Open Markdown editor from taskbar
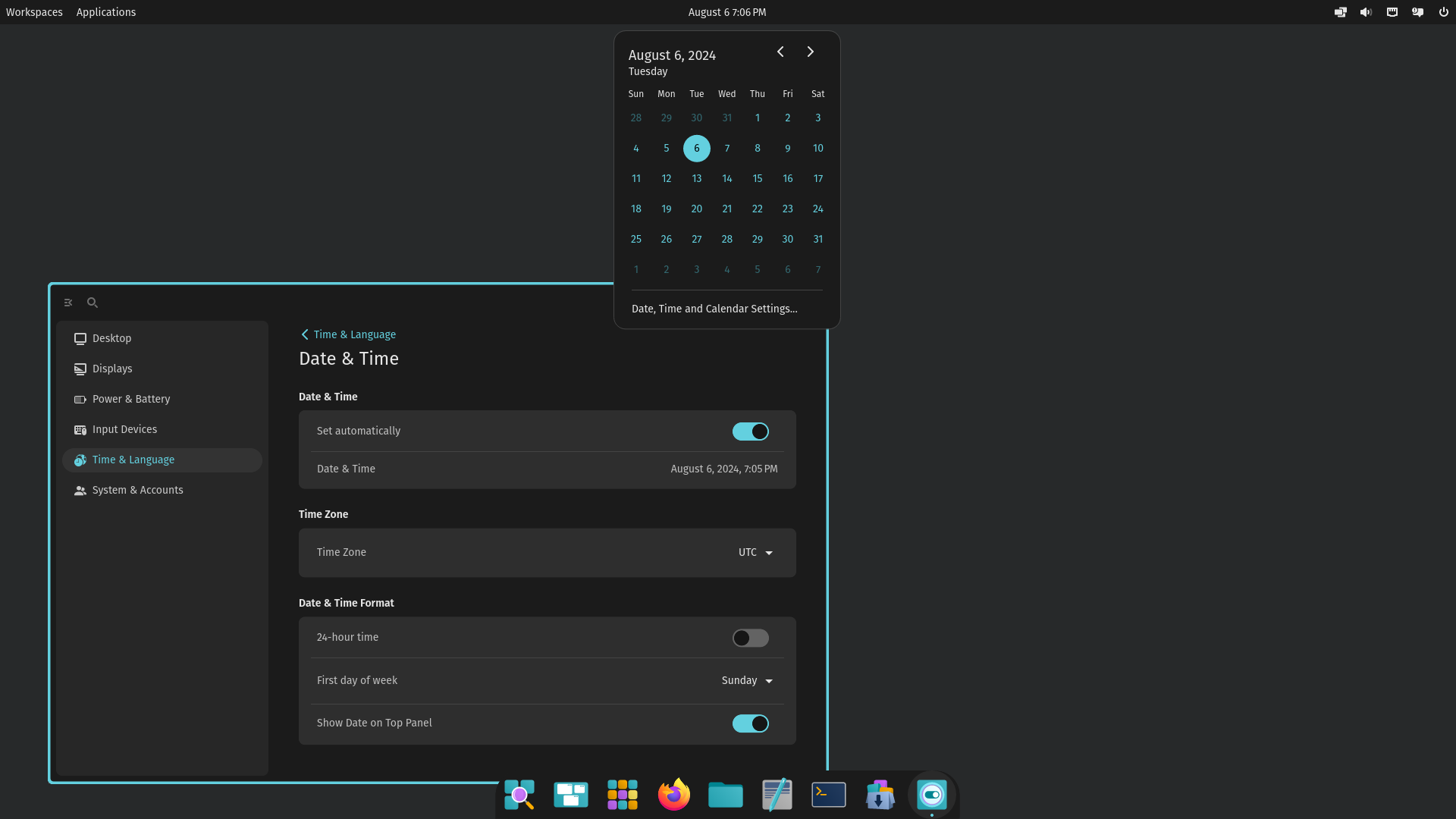Viewport: 1456px width, 819px height. [777, 794]
